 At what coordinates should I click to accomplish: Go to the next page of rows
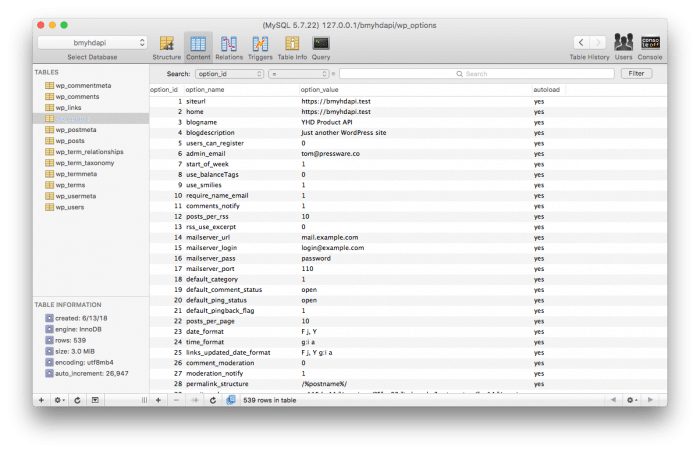pyautogui.click(x=650, y=400)
